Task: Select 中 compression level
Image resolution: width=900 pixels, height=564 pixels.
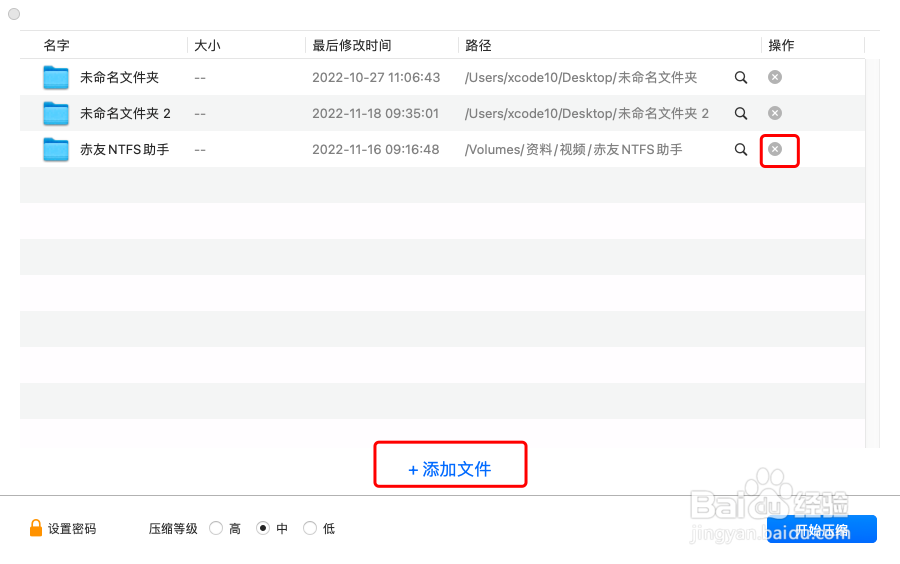Action: 263,528
